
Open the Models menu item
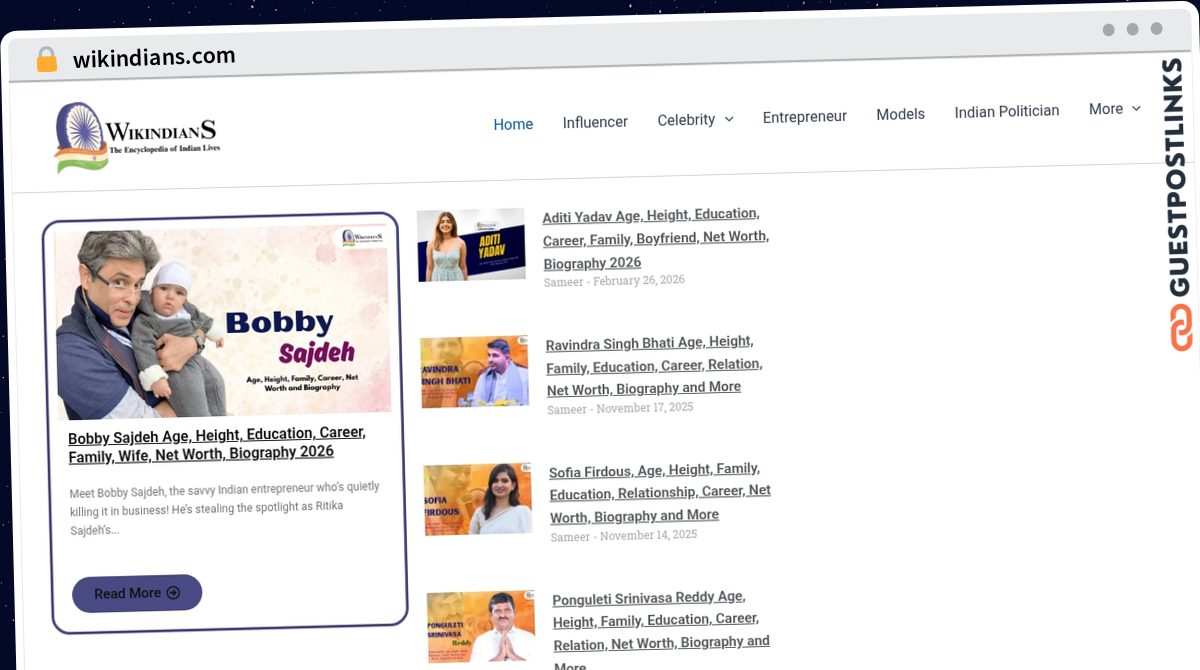pos(900,114)
